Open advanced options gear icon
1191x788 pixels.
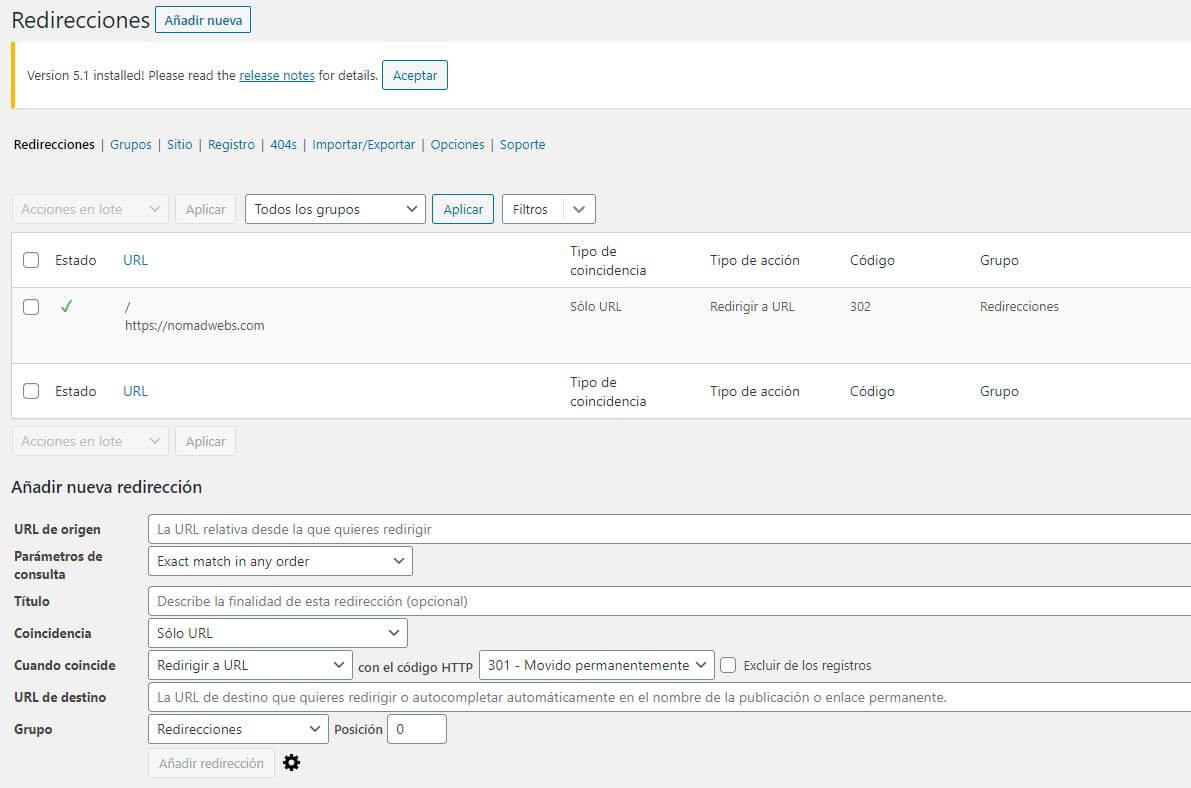(x=292, y=762)
